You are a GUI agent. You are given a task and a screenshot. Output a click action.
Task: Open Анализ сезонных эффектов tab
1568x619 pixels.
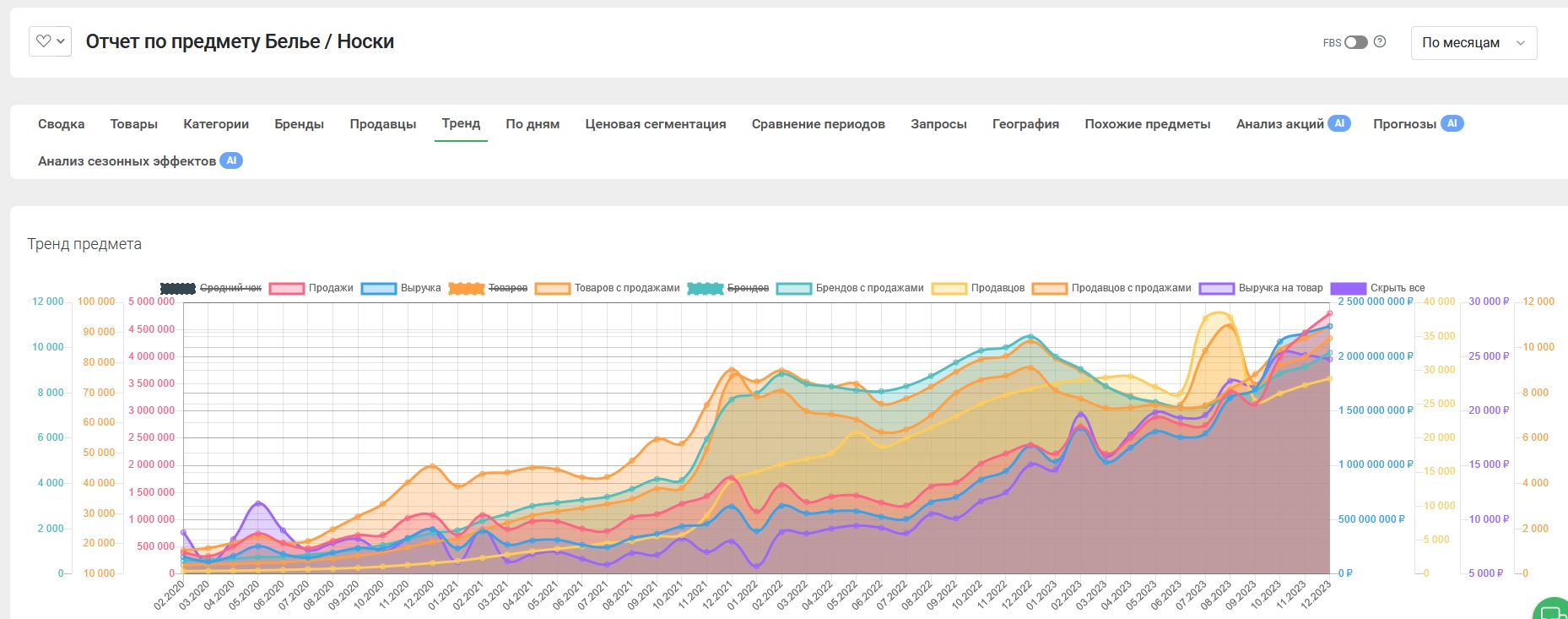(x=127, y=161)
